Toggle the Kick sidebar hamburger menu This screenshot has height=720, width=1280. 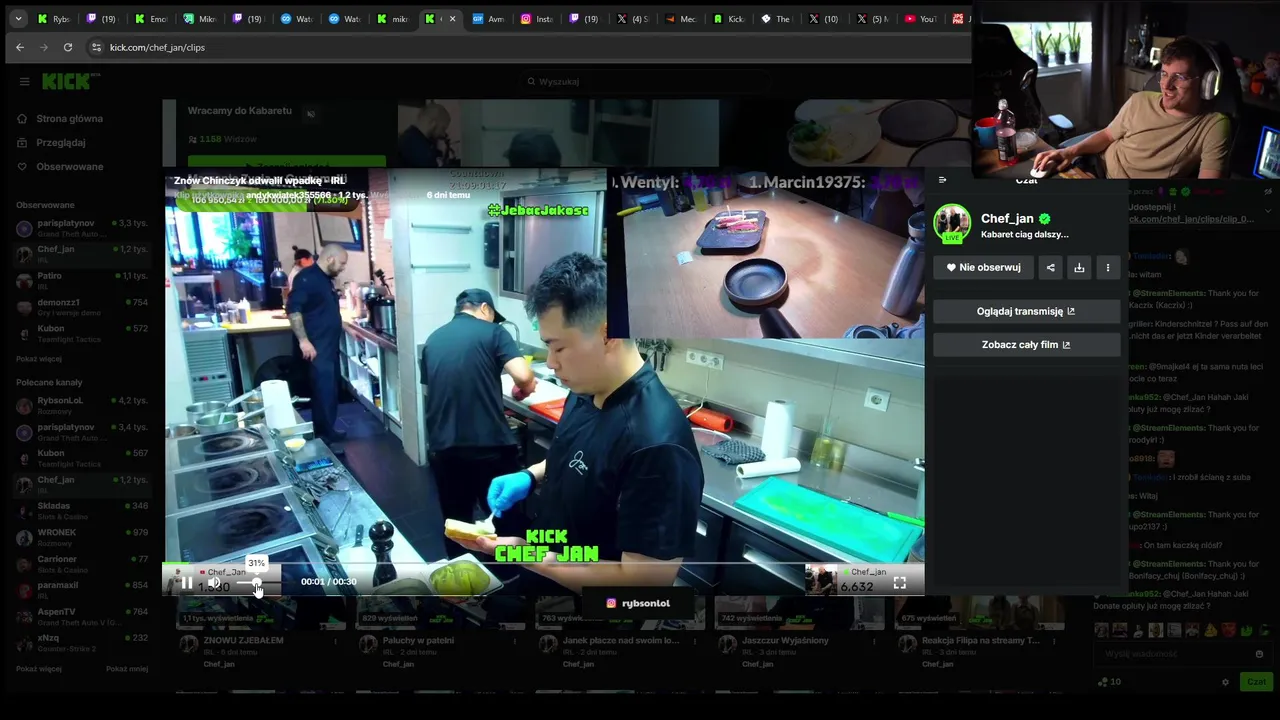[24, 82]
